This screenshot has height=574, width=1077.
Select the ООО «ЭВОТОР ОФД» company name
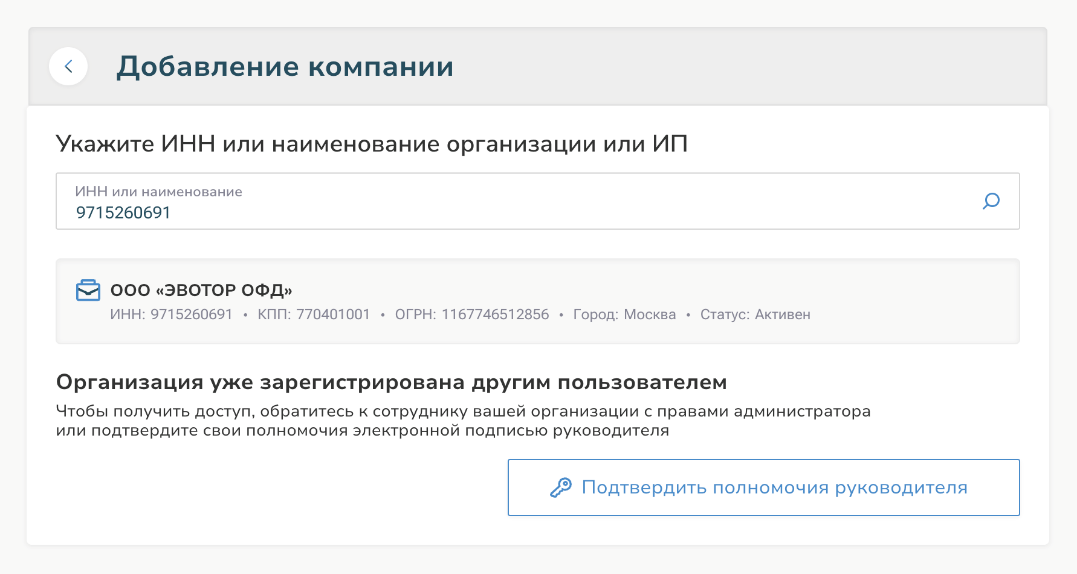(201, 290)
